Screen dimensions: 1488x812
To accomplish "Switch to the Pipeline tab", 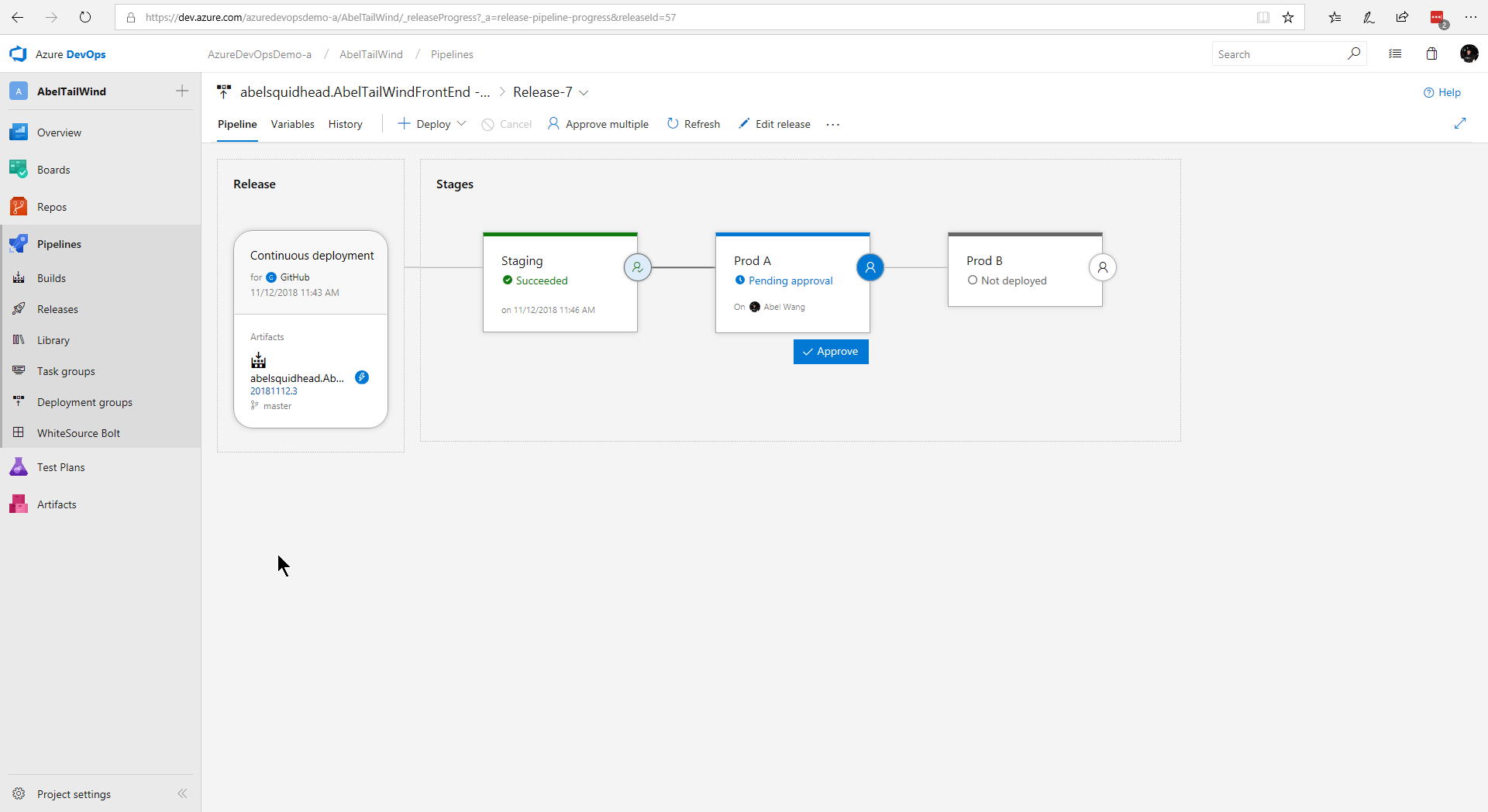I will [x=237, y=124].
